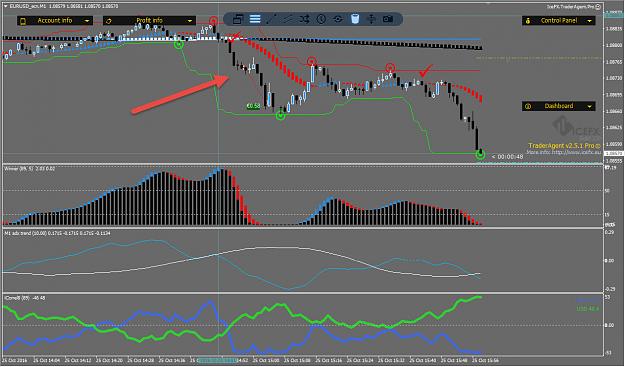Click the crossed shuffle arrows icon

[305, 19]
